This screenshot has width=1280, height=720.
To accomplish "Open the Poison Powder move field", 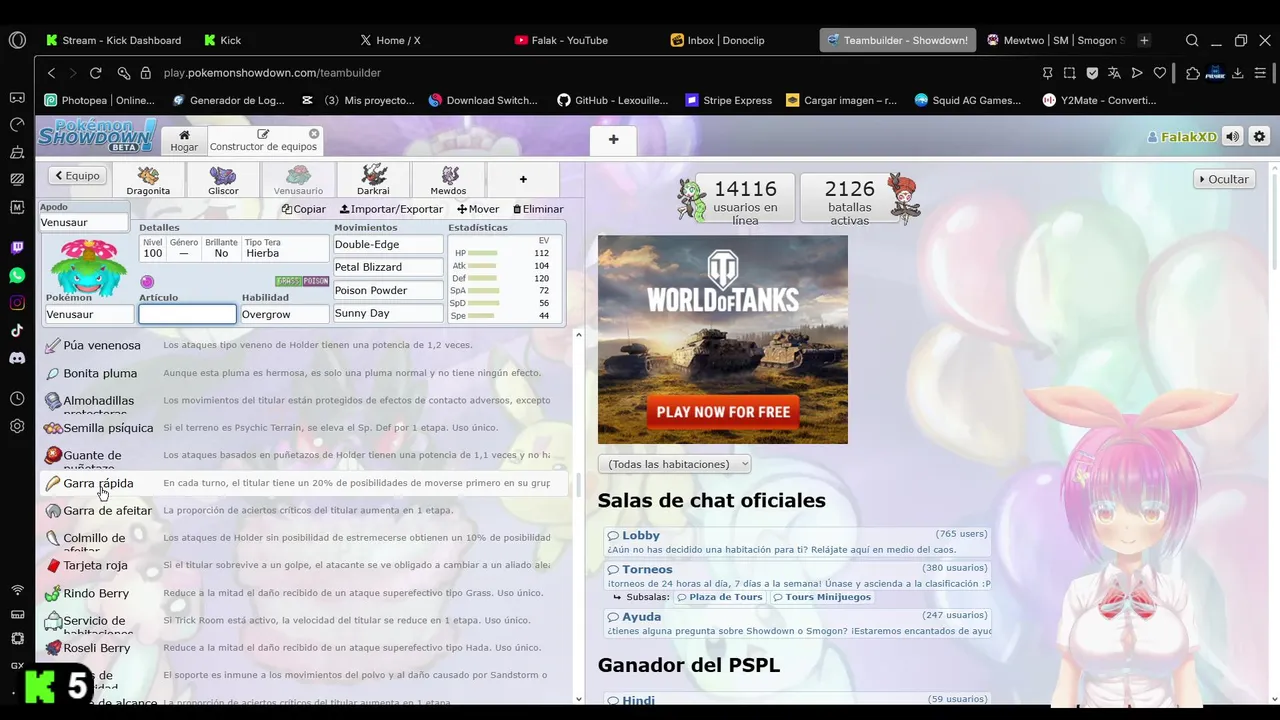I will 388,290.
